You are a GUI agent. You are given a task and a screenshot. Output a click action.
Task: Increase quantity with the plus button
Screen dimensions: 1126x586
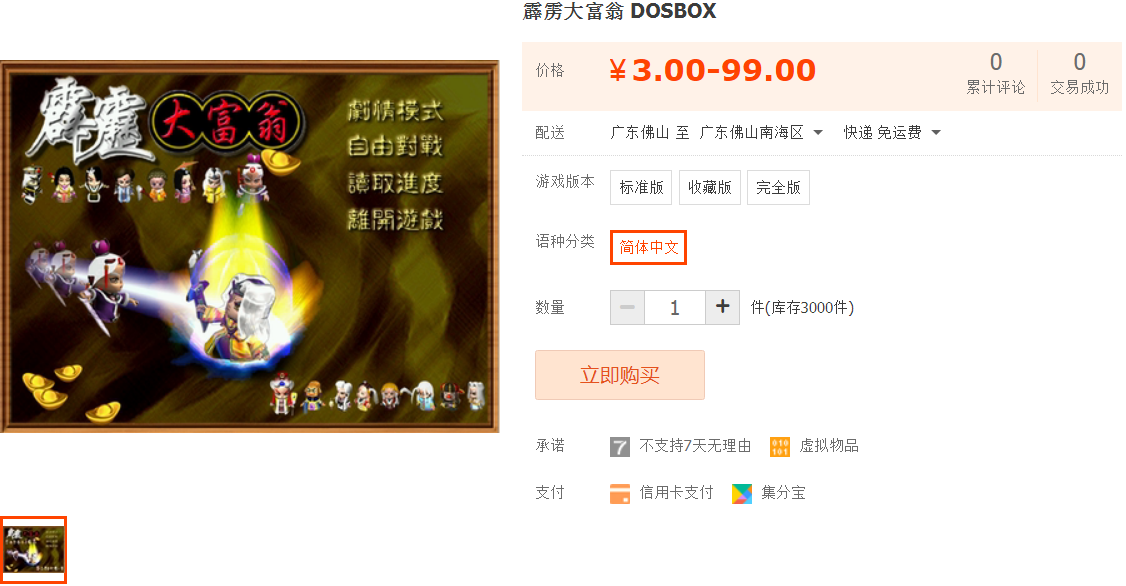(x=722, y=307)
